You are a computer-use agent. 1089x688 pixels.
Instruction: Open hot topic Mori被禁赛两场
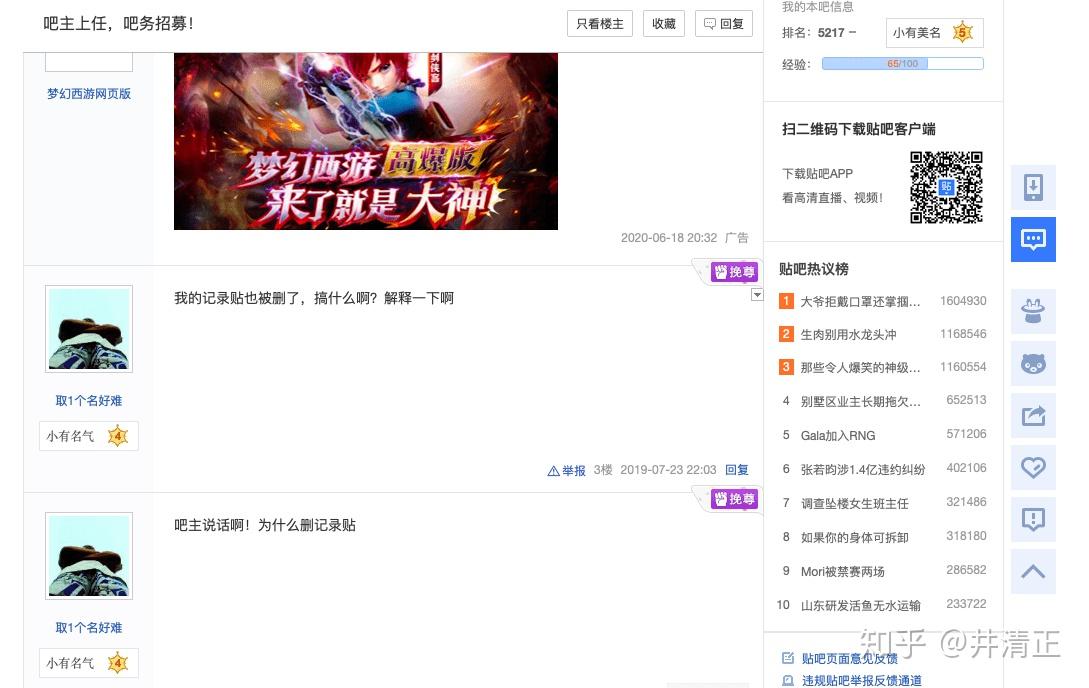click(842, 571)
